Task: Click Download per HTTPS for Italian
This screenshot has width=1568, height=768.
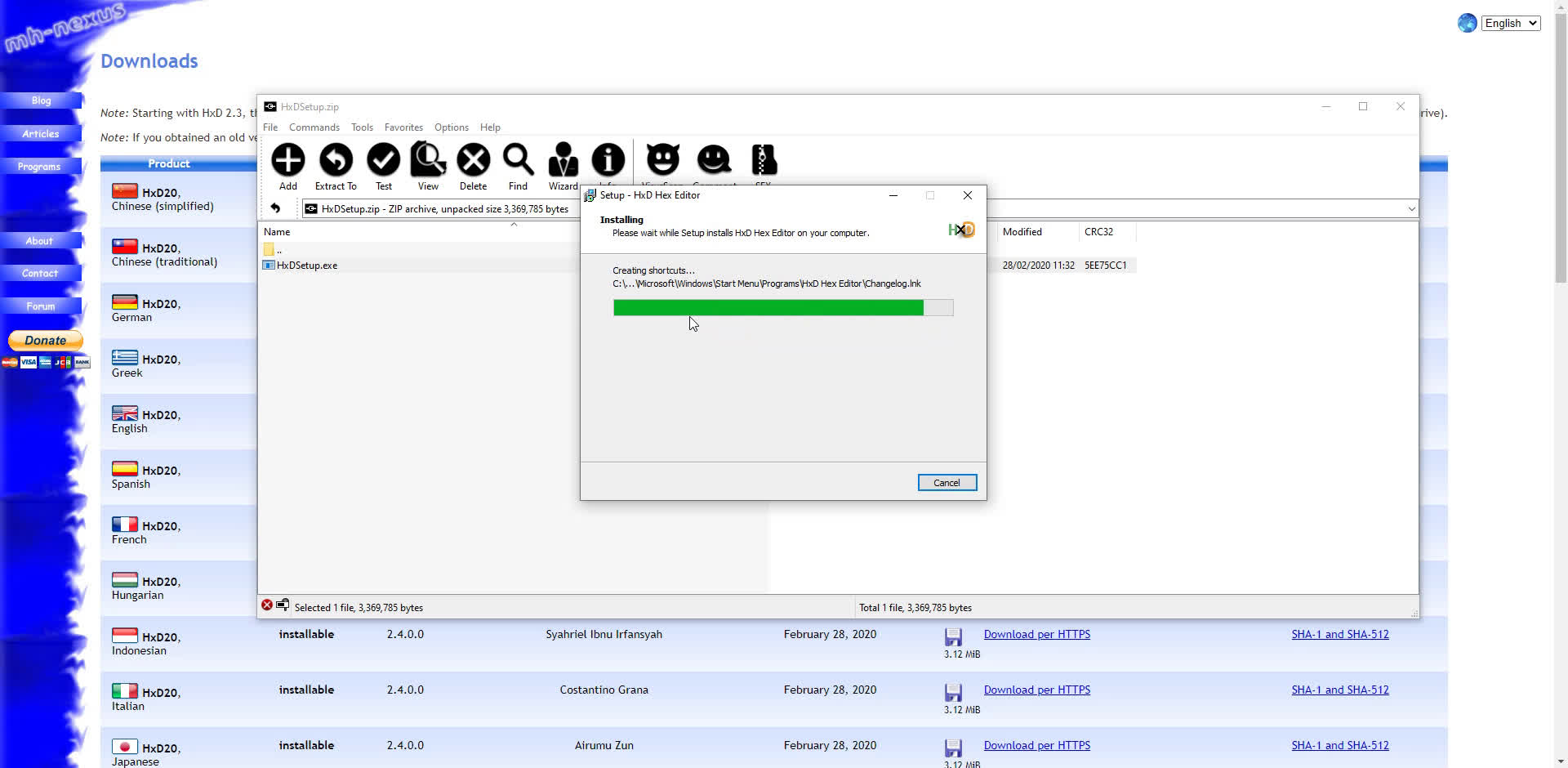Action: tap(1036, 690)
